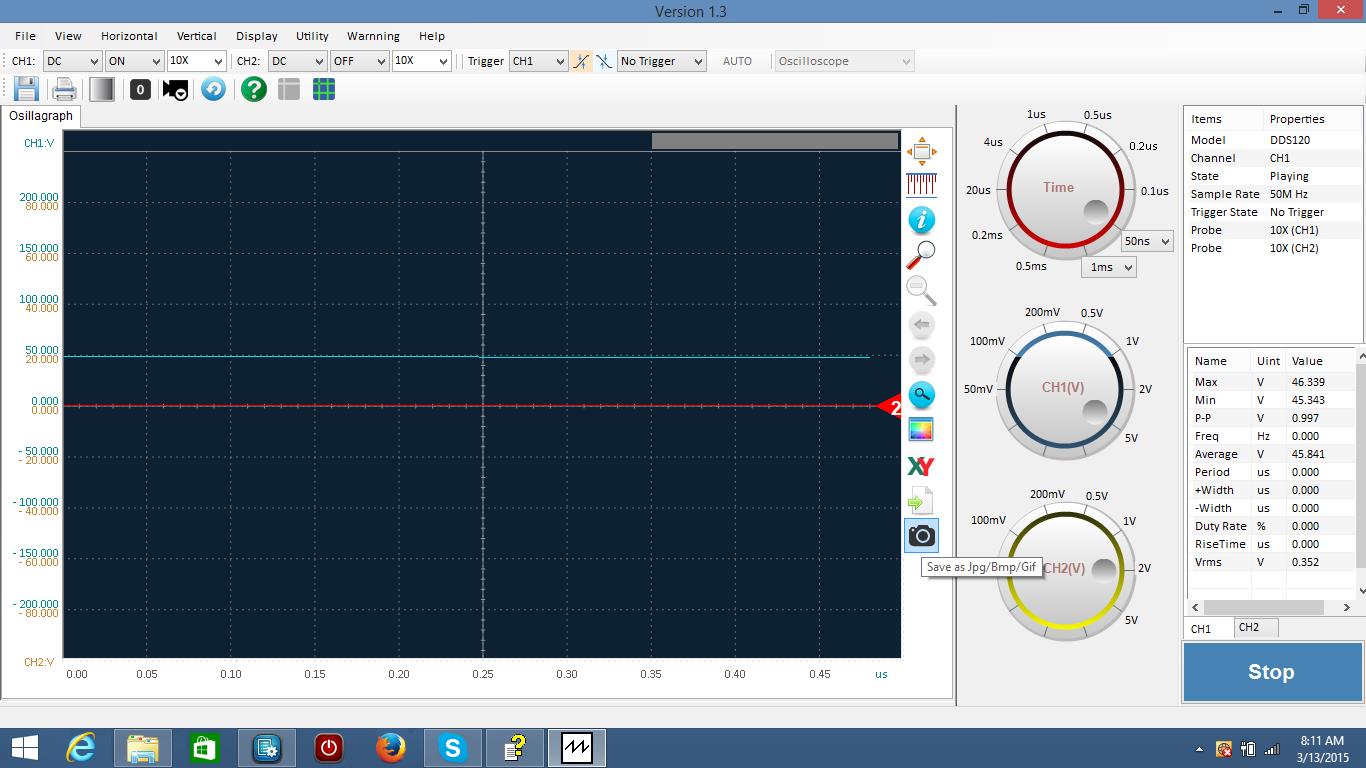
Task: Open Firefox from the taskbar
Action: 391,747
